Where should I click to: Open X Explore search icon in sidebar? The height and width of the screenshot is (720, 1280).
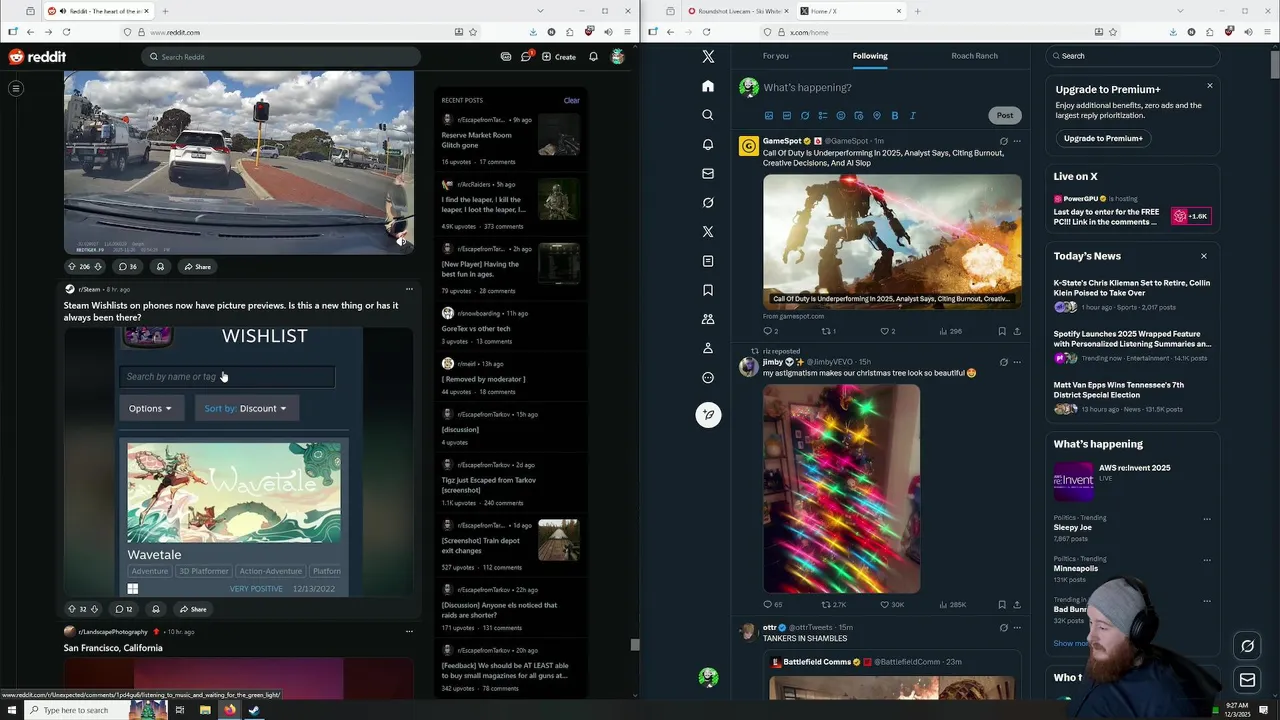[x=708, y=115]
